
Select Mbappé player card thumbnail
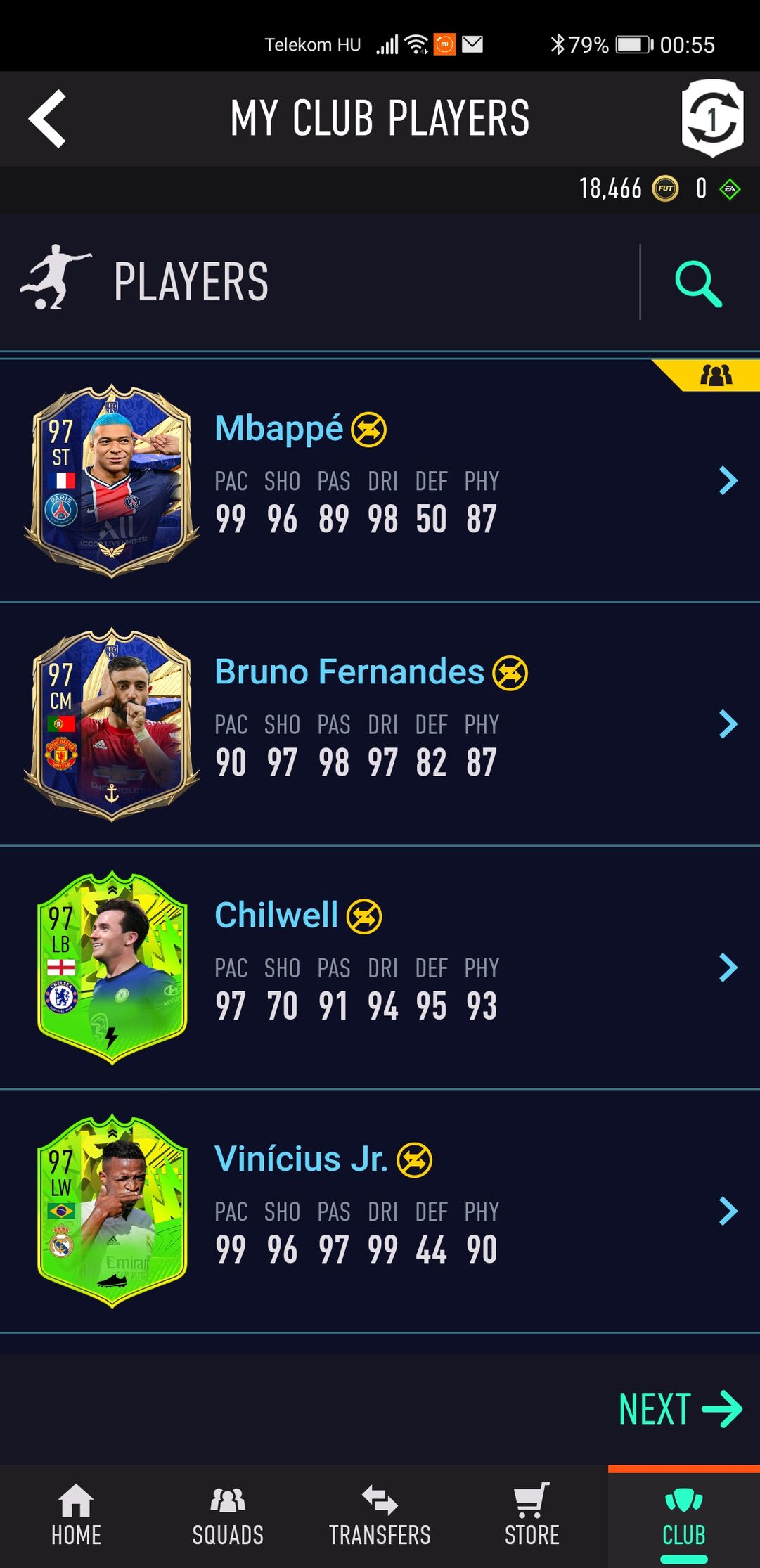pos(112,481)
